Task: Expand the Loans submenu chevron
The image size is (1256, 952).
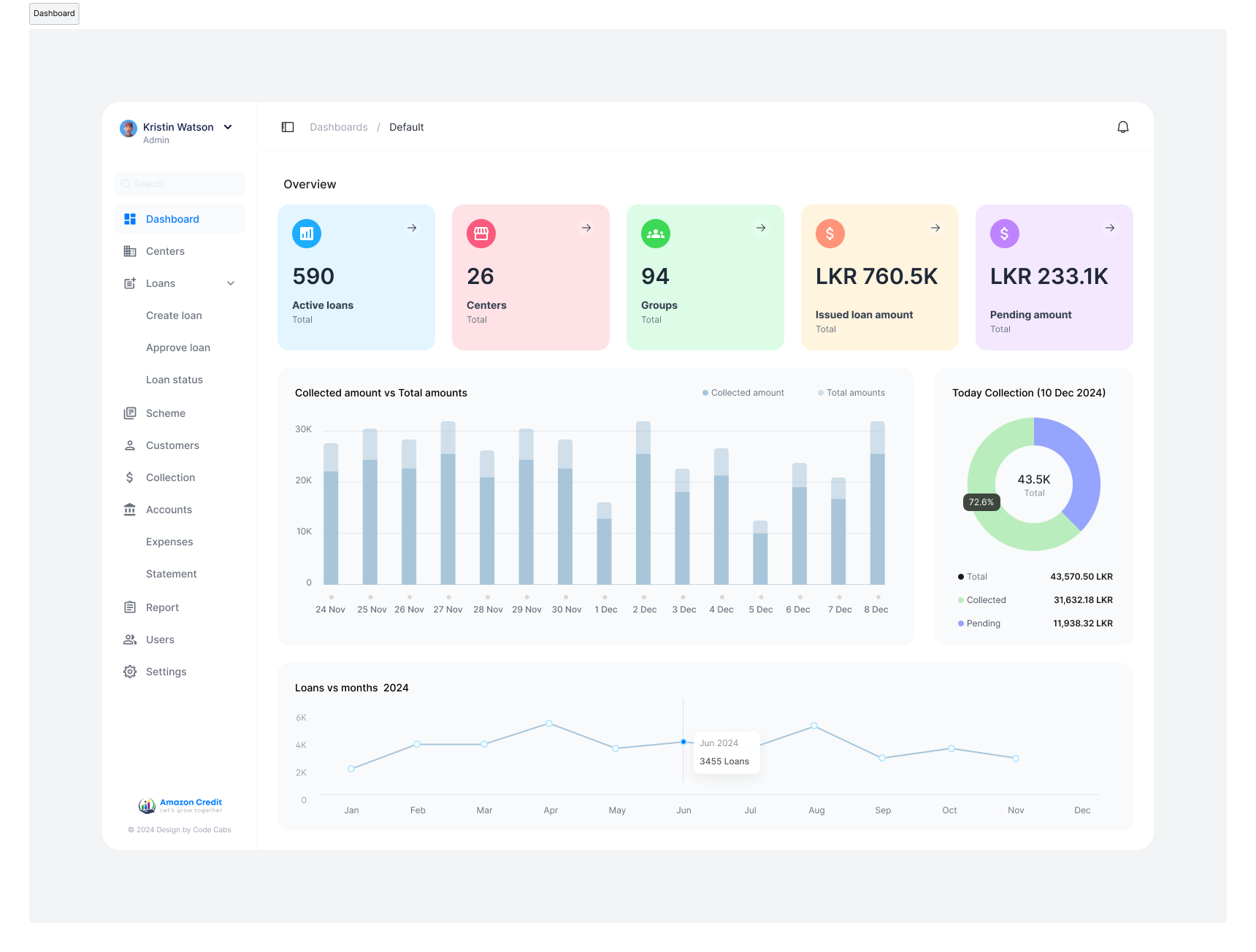Action: tap(231, 283)
